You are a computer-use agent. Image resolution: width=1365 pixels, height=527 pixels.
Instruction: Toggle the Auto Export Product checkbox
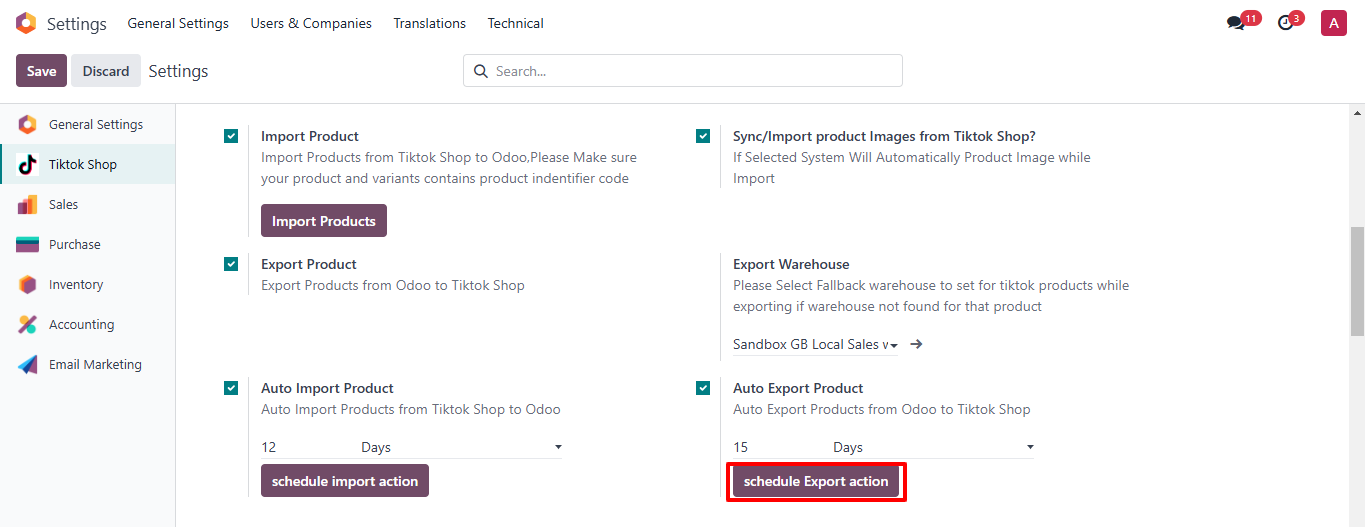703,388
